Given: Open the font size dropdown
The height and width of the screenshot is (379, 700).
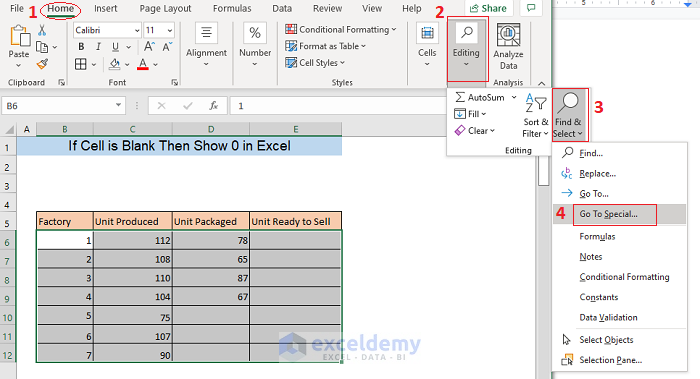Looking at the screenshot, I should tap(170, 30).
